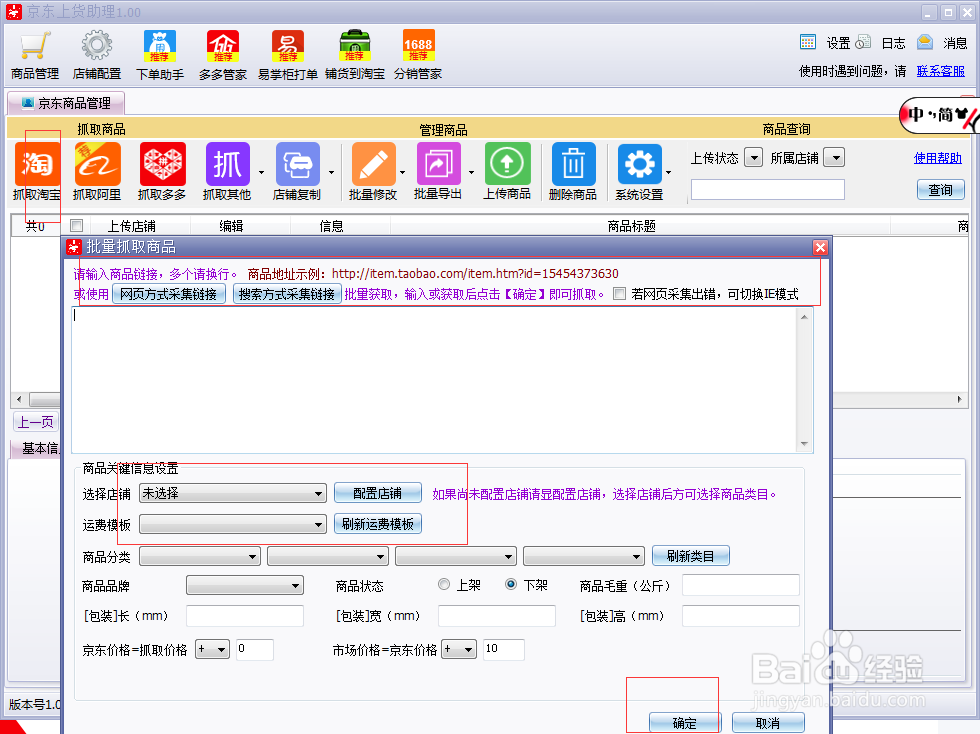Open 日志 log icon
Image resolution: width=980 pixels, height=734 pixels.
[863, 43]
